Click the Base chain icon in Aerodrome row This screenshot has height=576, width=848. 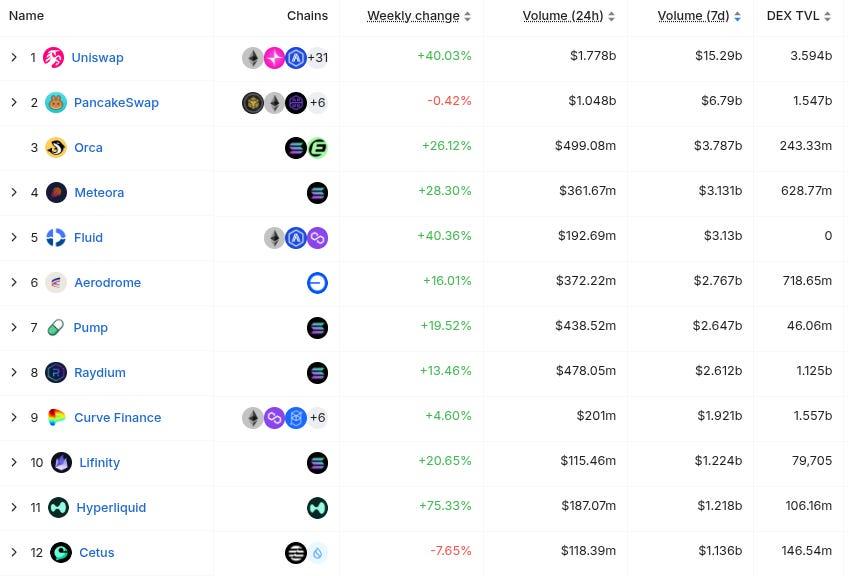tap(317, 282)
